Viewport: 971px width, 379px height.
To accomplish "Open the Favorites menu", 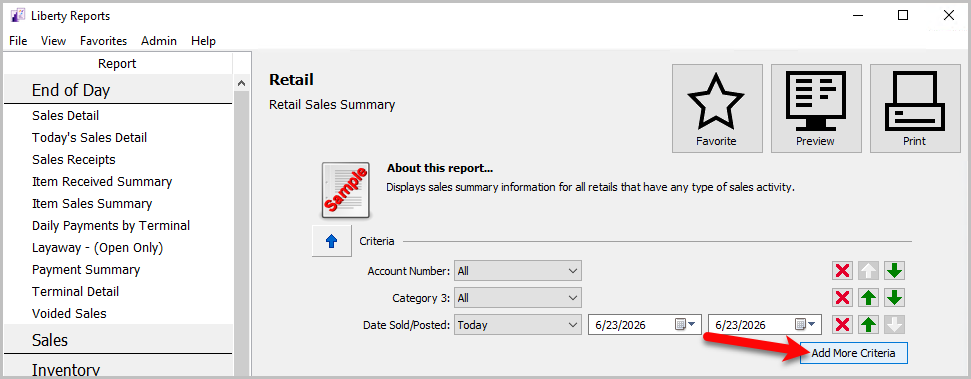I will point(103,41).
